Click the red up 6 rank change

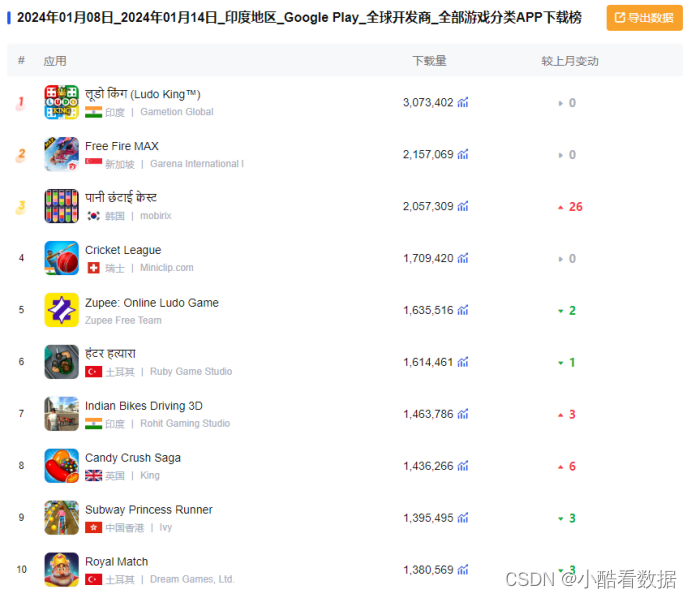coord(567,466)
